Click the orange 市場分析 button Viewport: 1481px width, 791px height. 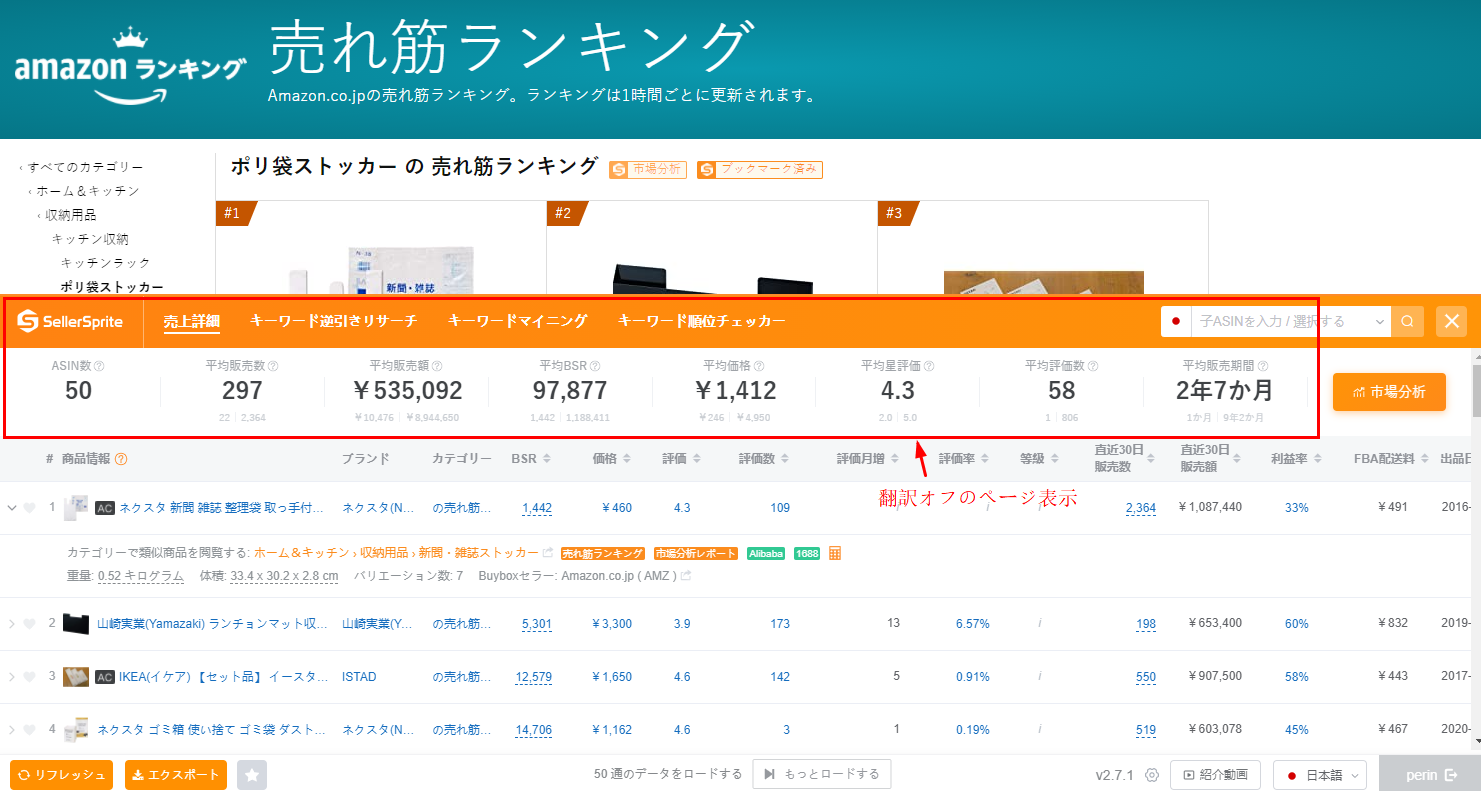click(1389, 391)
